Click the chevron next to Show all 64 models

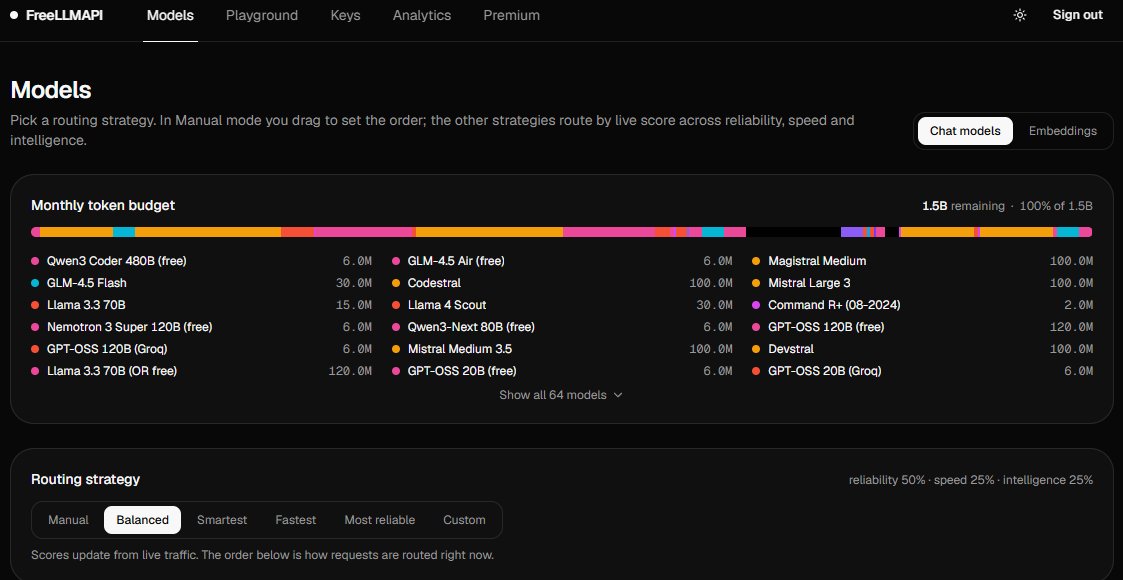click(x=618, y=395)
